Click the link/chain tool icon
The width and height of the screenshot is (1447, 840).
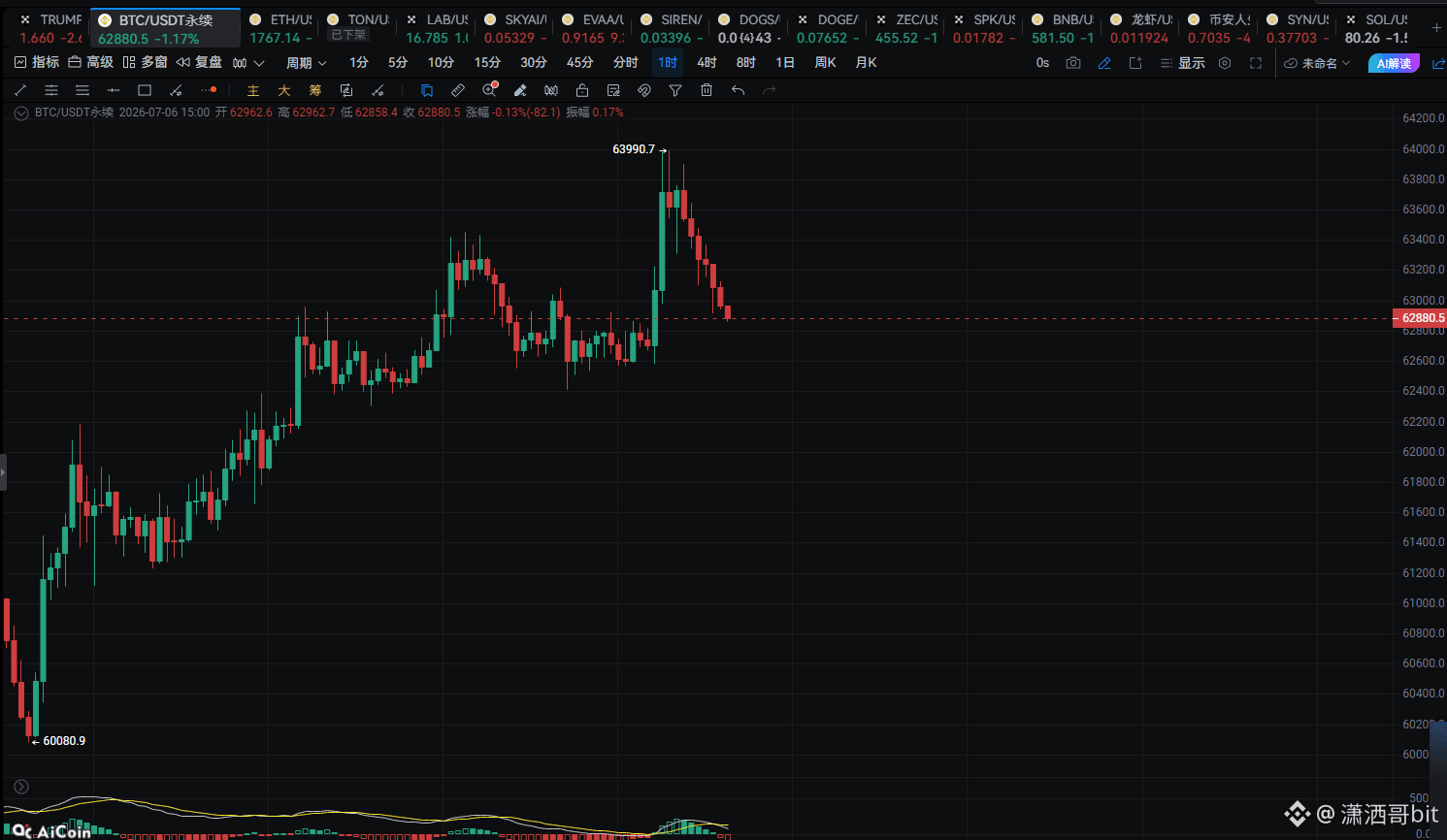[x=644, y=90]
